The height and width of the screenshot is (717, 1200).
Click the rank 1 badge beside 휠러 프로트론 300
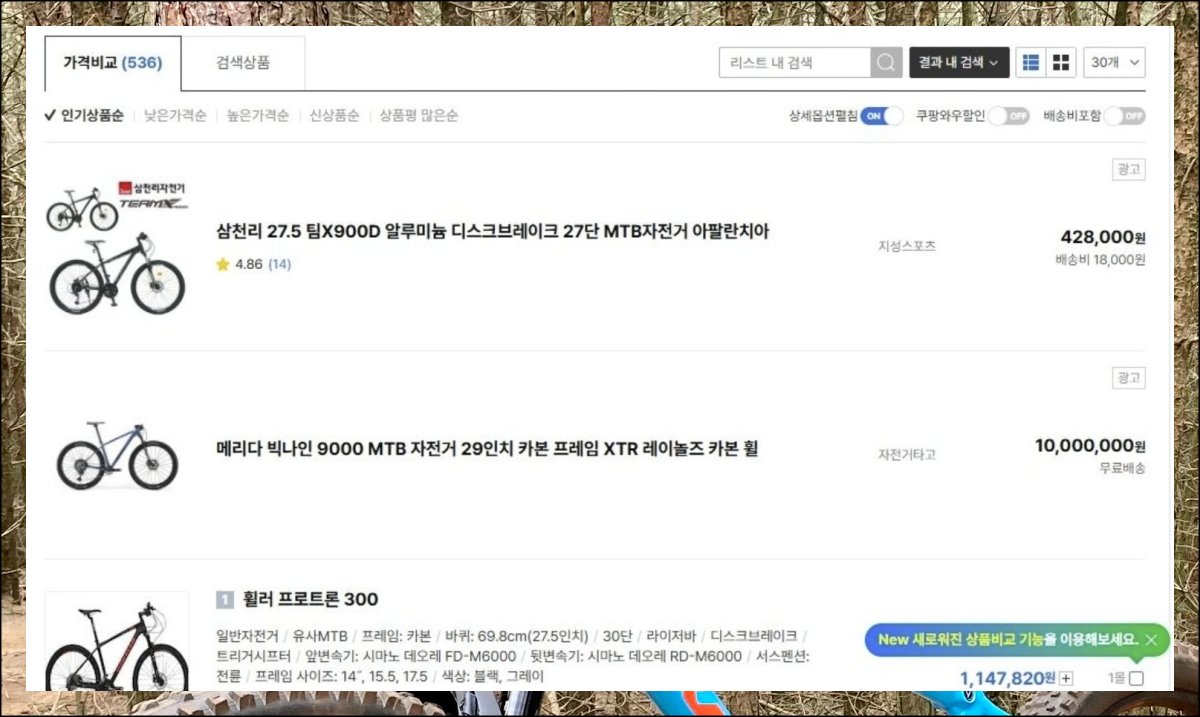tap(225, 600)
